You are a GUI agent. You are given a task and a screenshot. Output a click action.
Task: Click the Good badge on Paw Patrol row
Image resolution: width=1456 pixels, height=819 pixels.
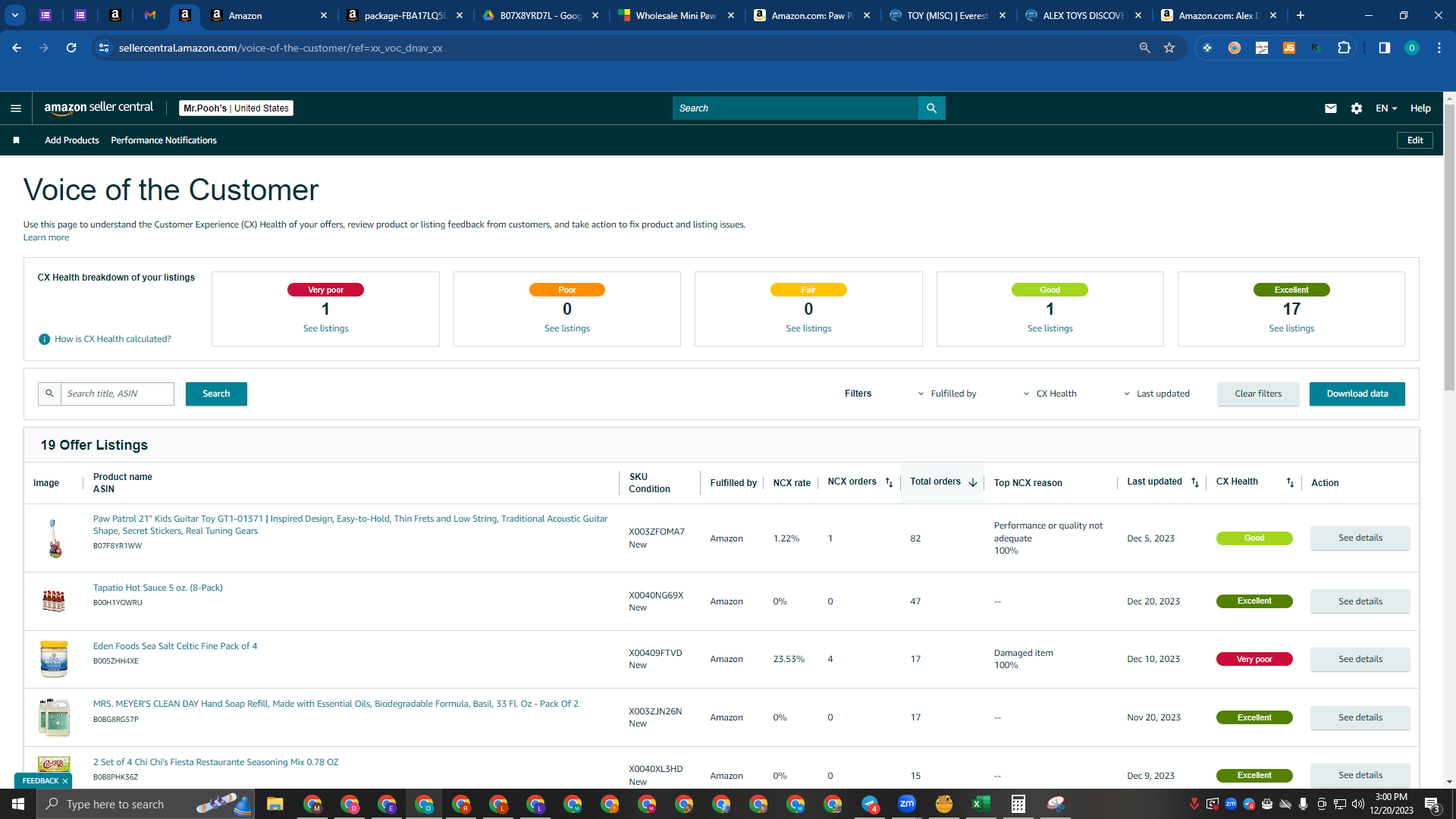[x=1254, y=538]
